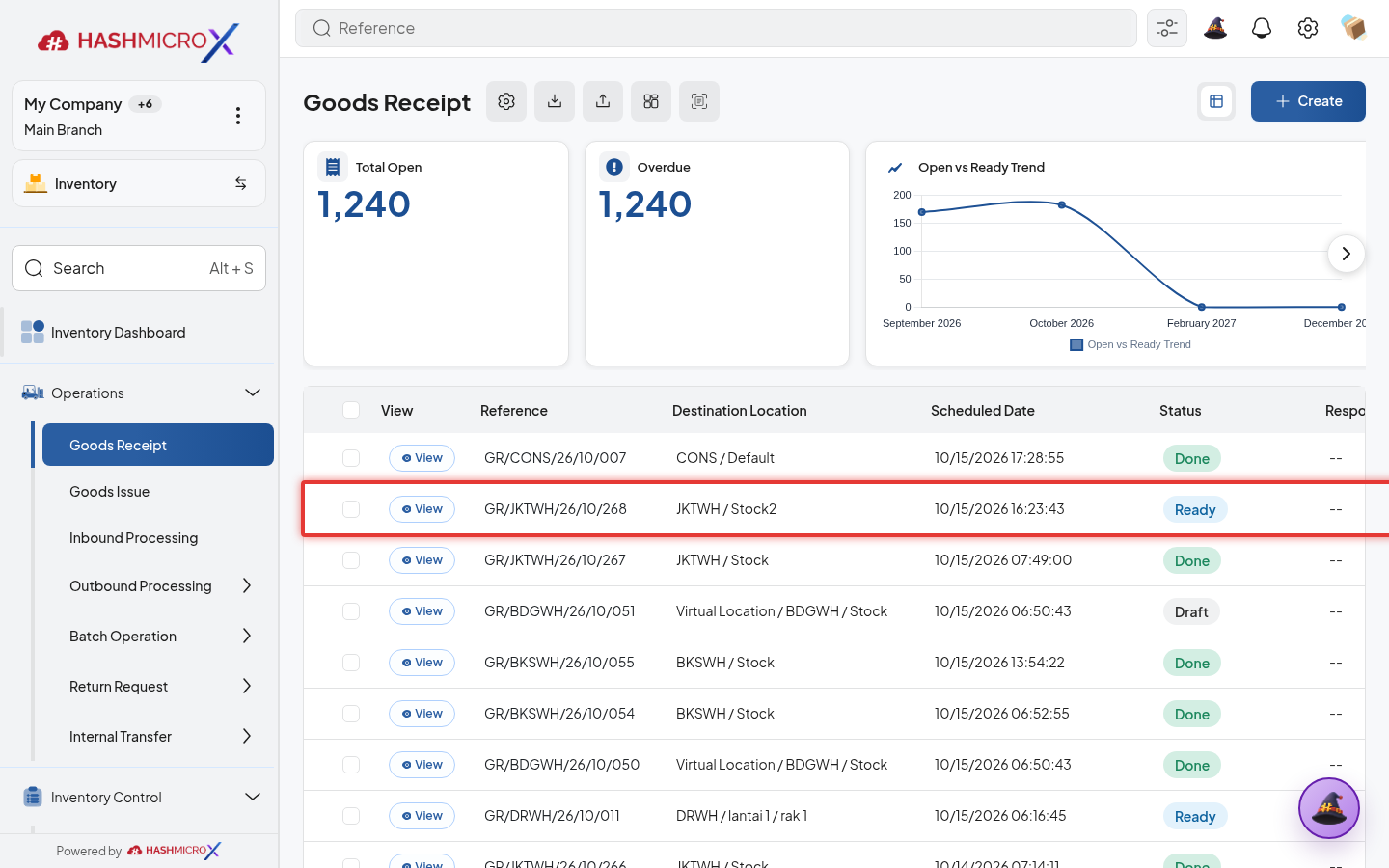1389x868 pixels.
Task: Show the next chart card with the arrow
Action: pos(1346,254)
